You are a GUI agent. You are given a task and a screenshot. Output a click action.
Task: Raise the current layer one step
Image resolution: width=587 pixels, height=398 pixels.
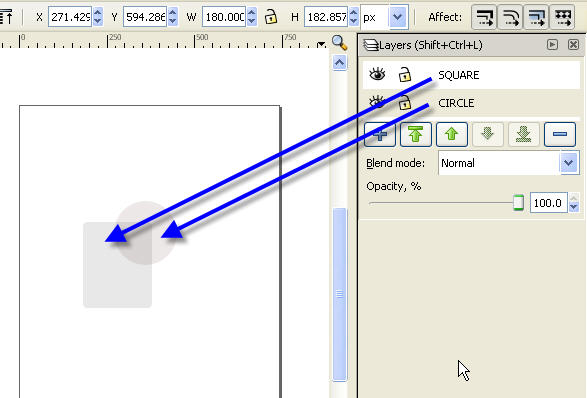[x=451, y=134]
